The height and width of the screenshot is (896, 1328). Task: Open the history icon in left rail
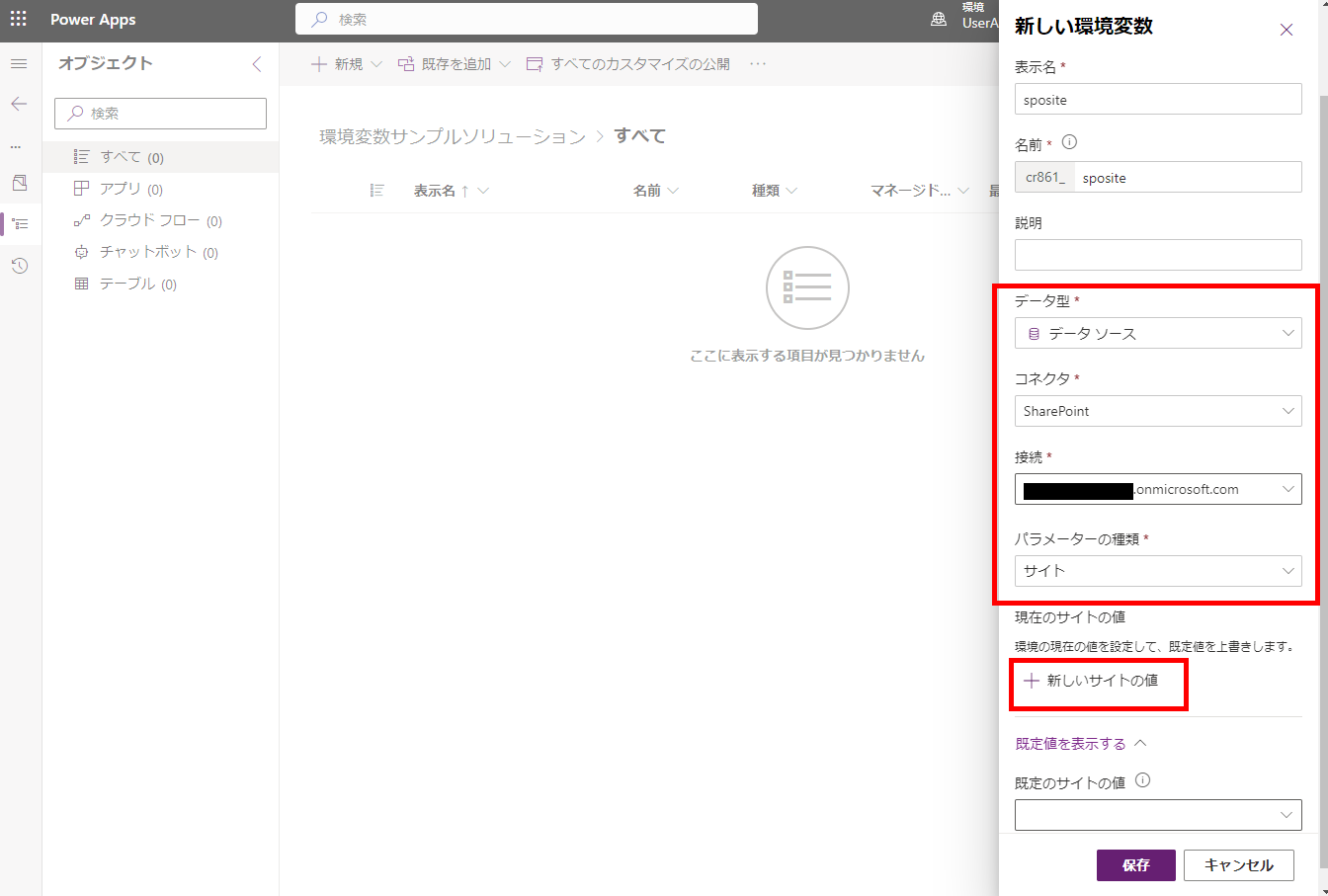[x=19, y=266]
